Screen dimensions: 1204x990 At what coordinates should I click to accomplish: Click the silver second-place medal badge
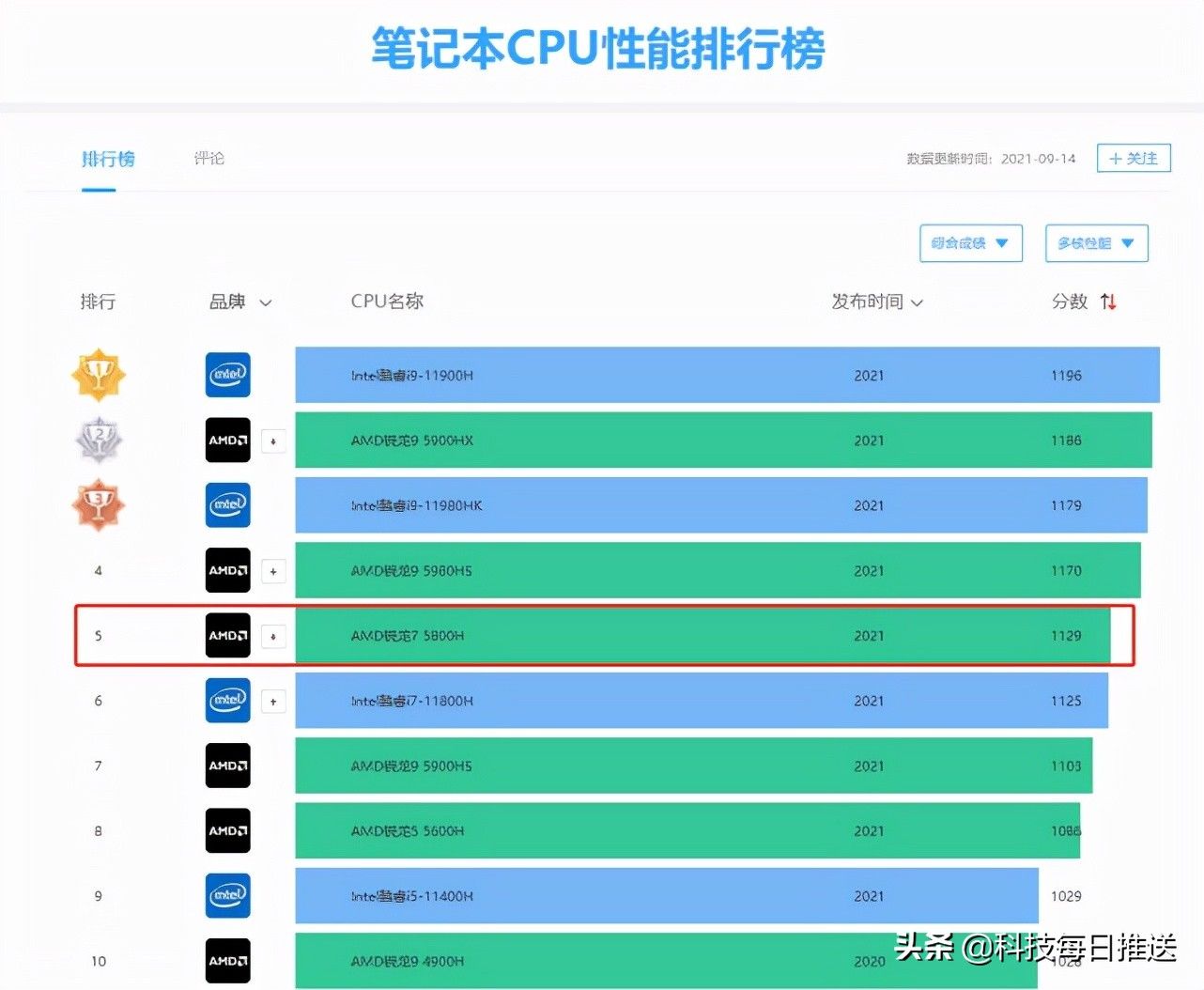[99, 440]
